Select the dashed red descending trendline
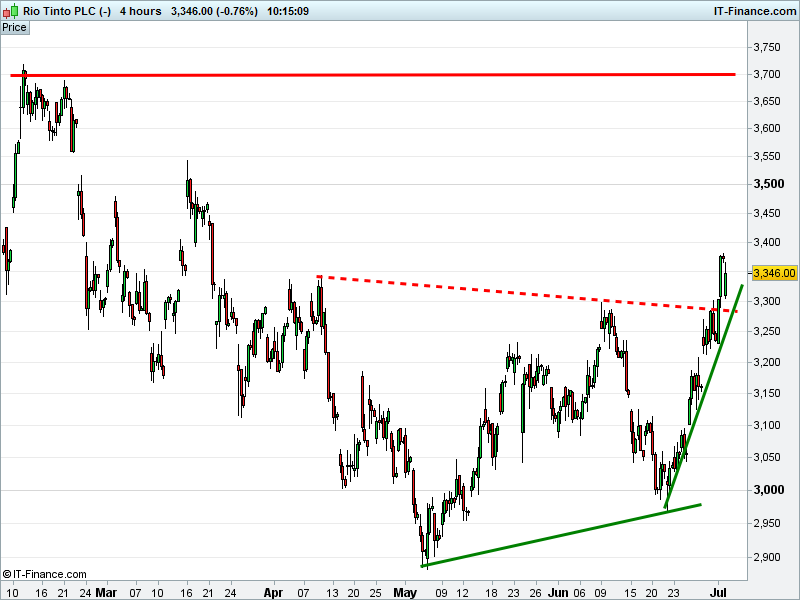The height and width of the screenshot is (600, 800). [526, 294]
